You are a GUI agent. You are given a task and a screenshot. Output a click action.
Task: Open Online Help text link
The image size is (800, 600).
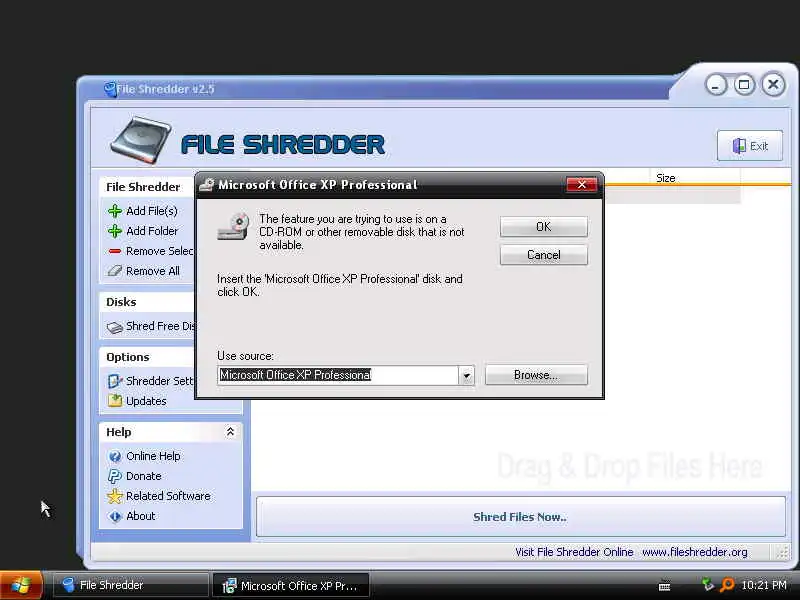153,456
